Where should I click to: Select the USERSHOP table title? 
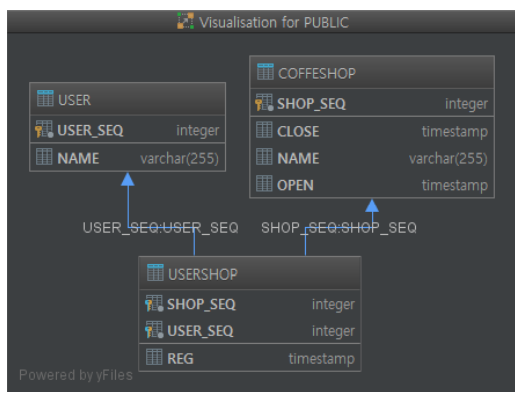203,274
